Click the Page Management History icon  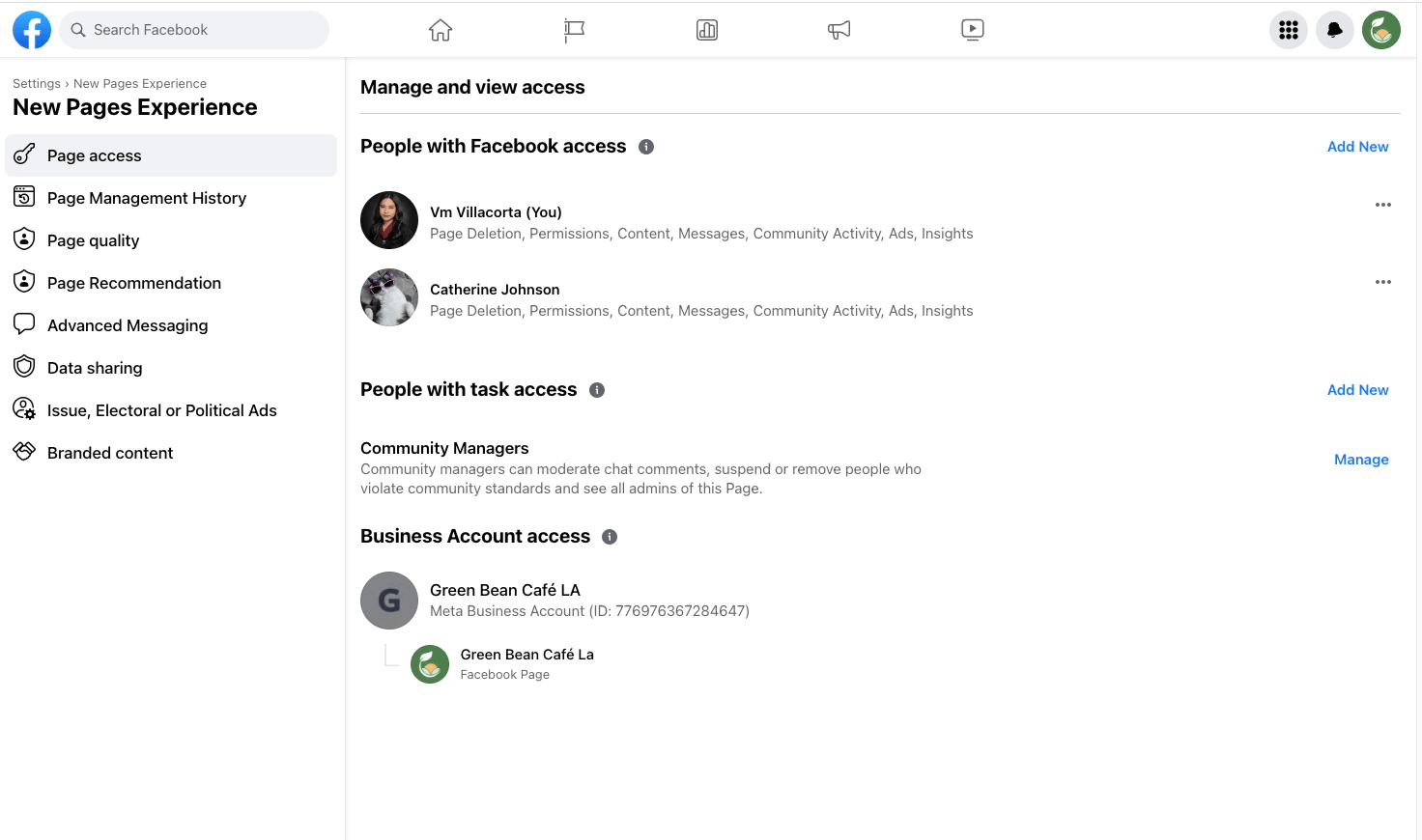24,197
